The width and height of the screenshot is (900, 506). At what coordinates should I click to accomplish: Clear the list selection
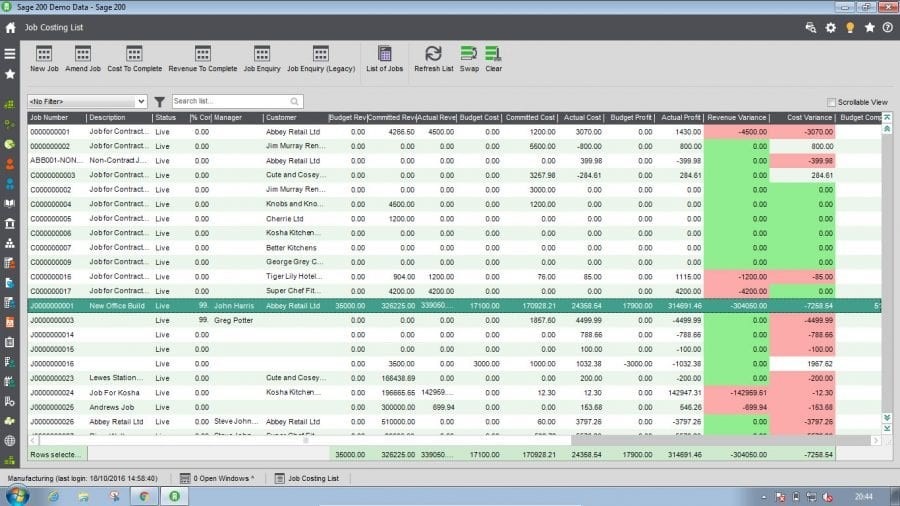[494, 59]
